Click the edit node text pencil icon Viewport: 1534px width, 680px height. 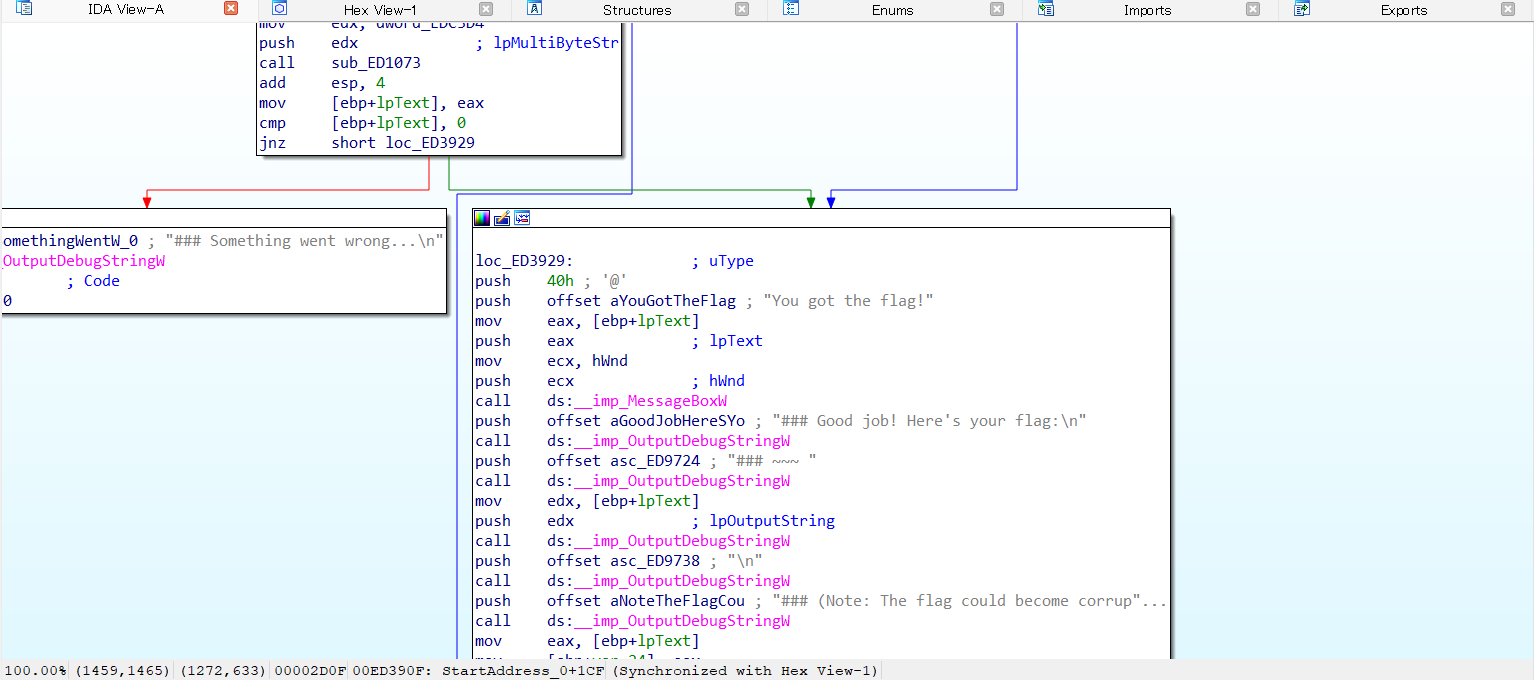(502, 218)
